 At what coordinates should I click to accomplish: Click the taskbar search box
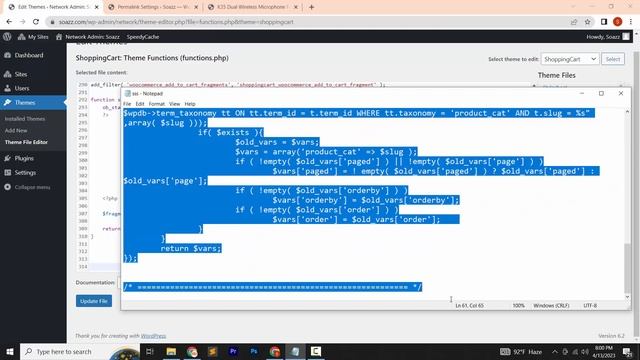pos(80,351)
